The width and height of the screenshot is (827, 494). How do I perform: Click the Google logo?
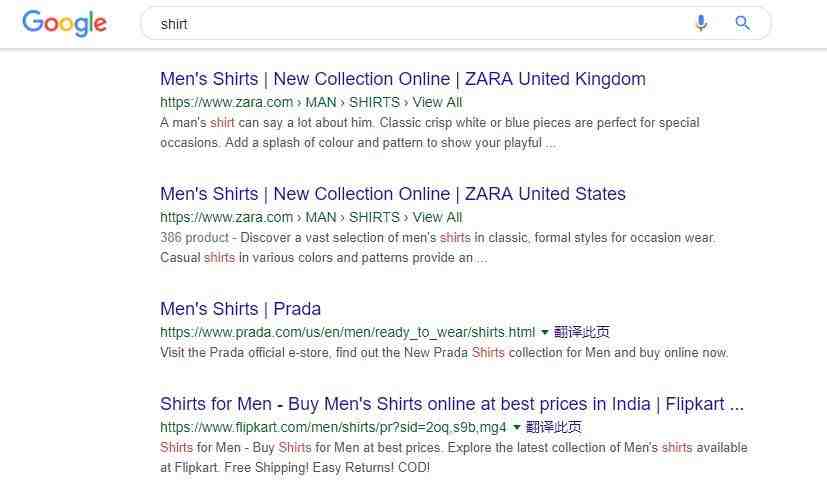click(64, 24)
